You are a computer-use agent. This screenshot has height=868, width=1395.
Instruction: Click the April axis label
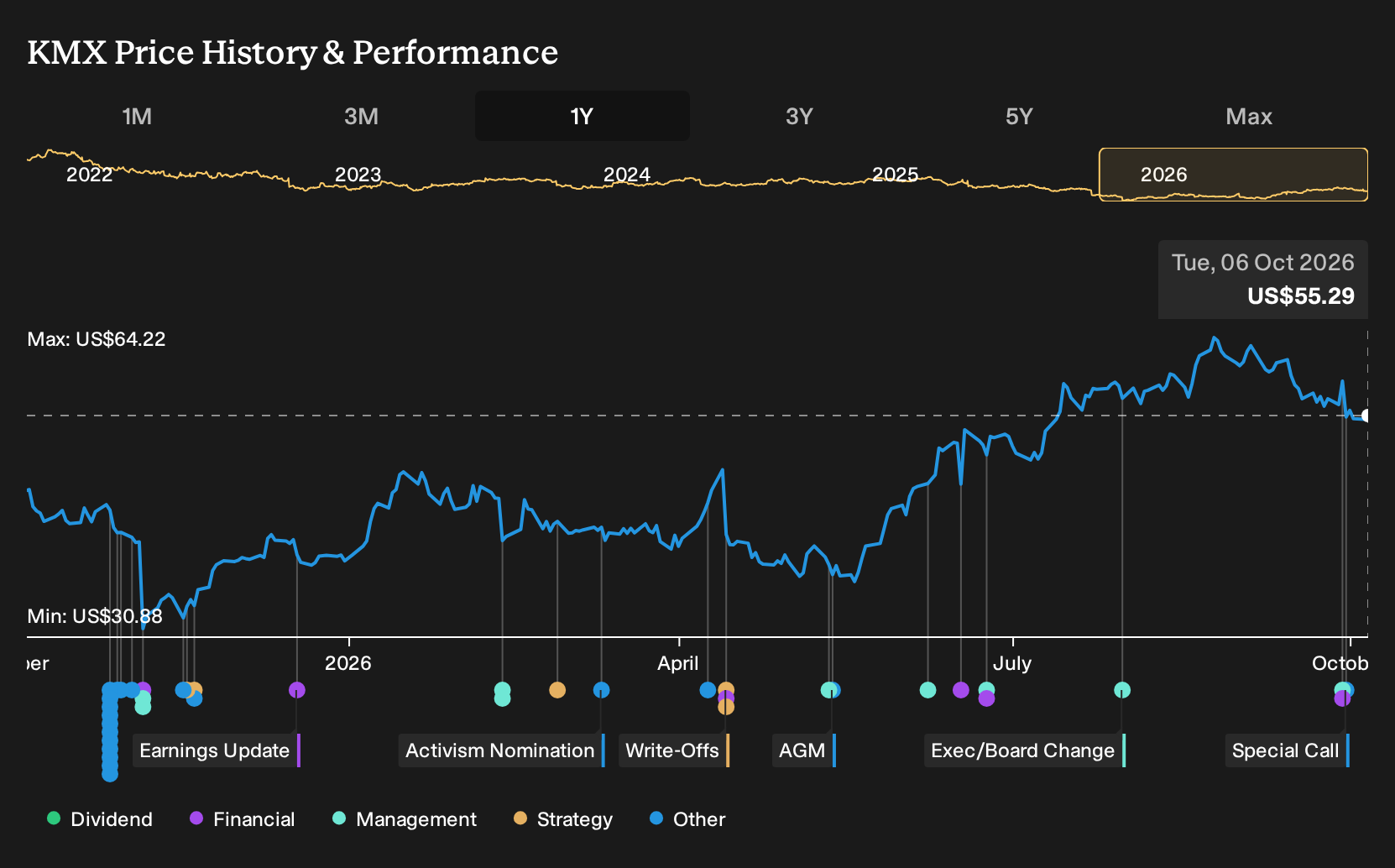pyautogui.click(x=678, y=663)
